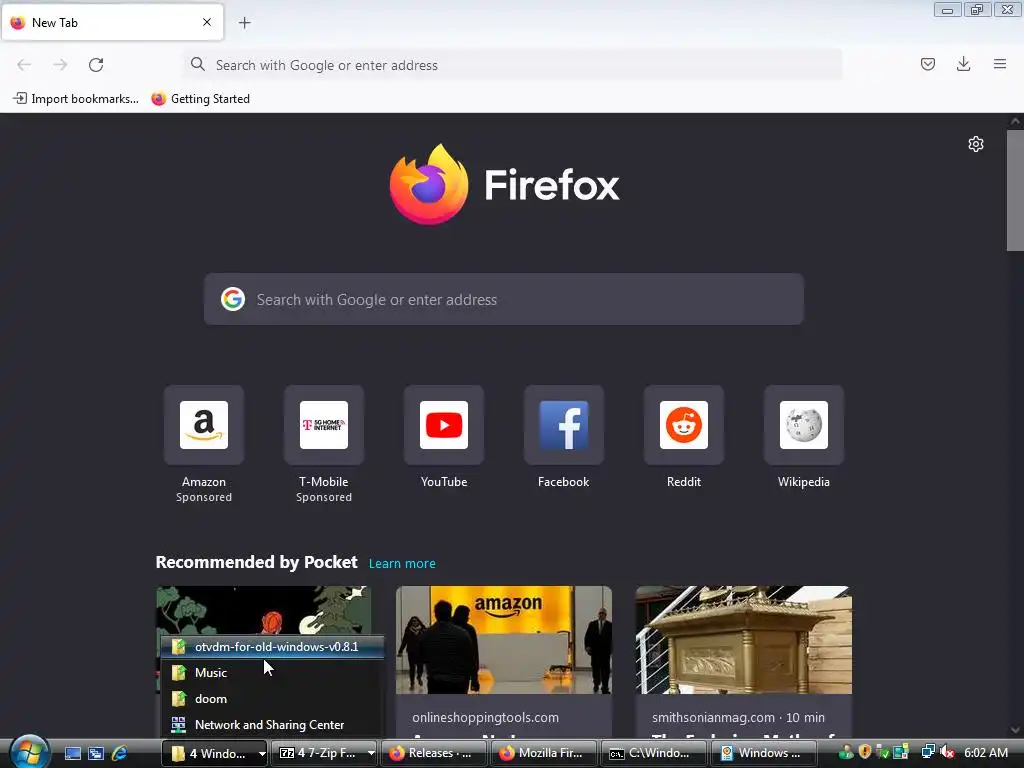
Task: Click Switch between windows quick launch icon
Action: pyautogui.click(x=96, y=753)
